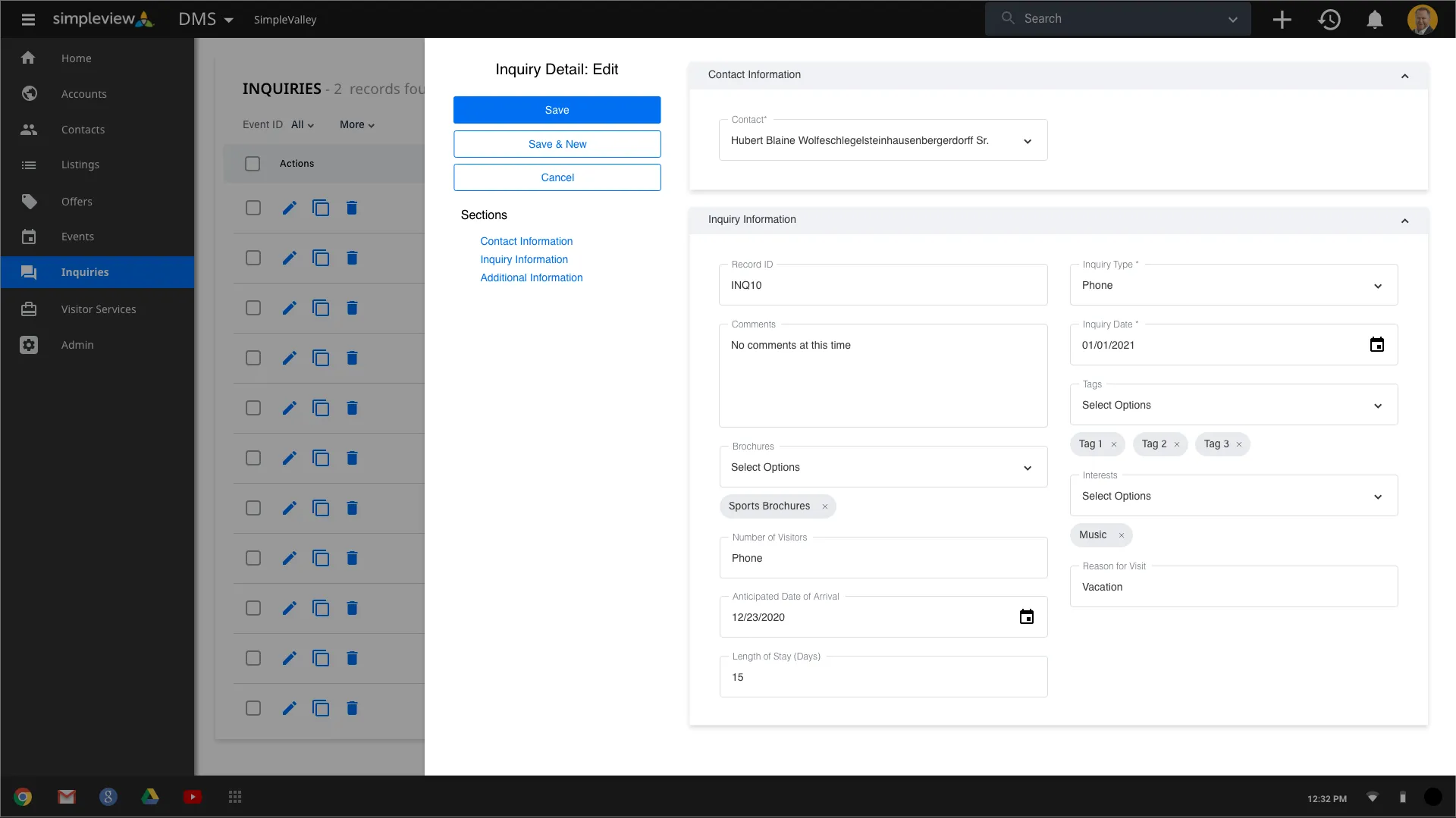
Task: Open recent history clock icon
Action: [x=1329, y=20]
